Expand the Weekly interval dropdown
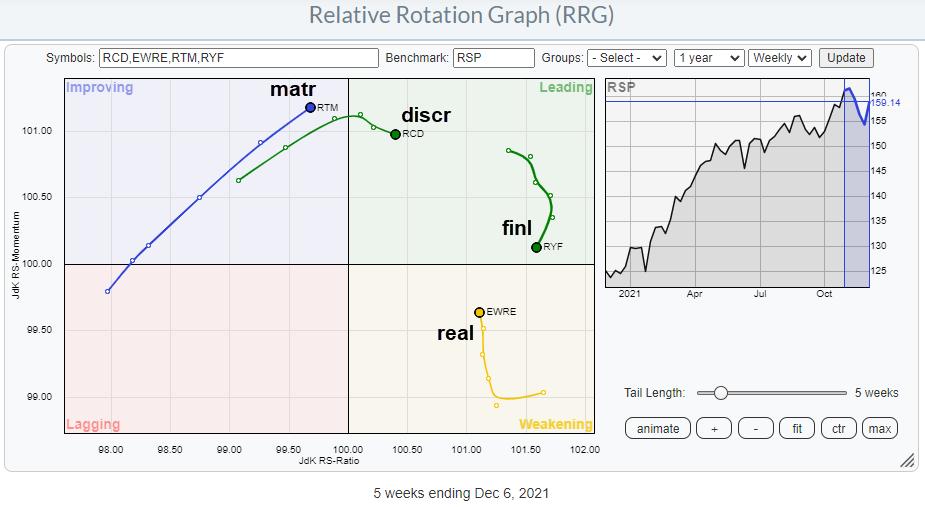This screenshot has height=507, width=925. point(780,58)
